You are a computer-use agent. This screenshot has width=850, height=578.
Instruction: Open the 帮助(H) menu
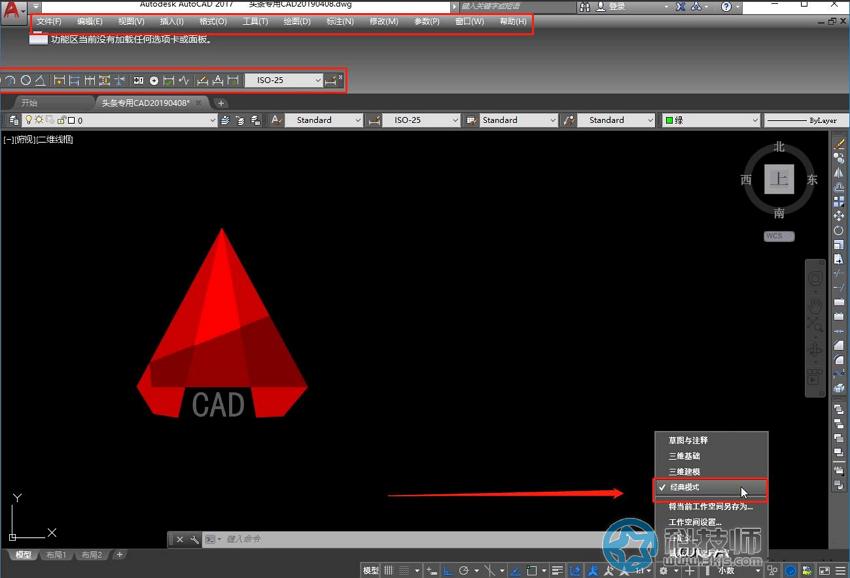pyautogui.click(x=513, y=22)
